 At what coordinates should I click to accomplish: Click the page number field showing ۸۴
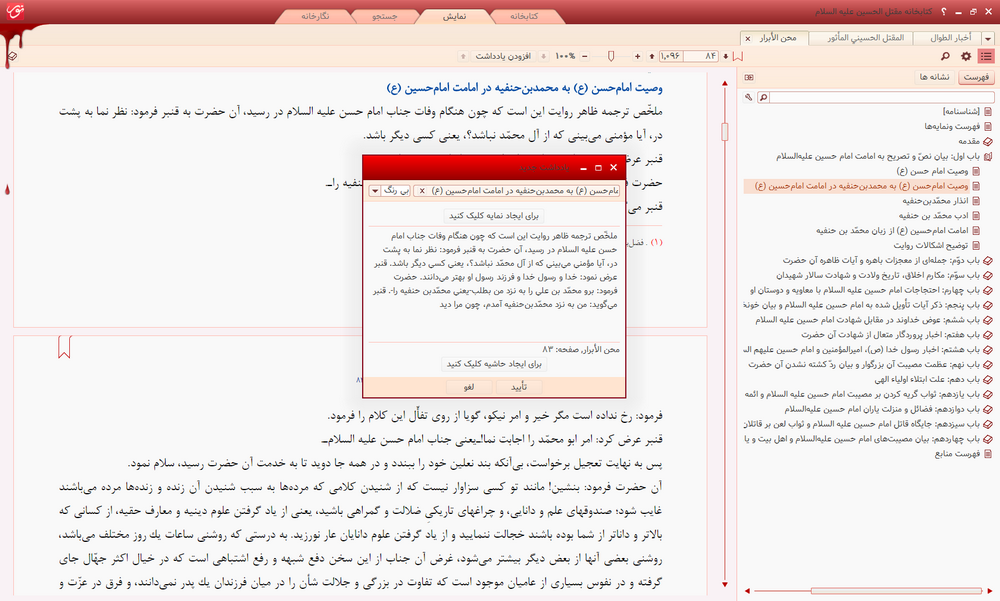[x=702, y=56]
